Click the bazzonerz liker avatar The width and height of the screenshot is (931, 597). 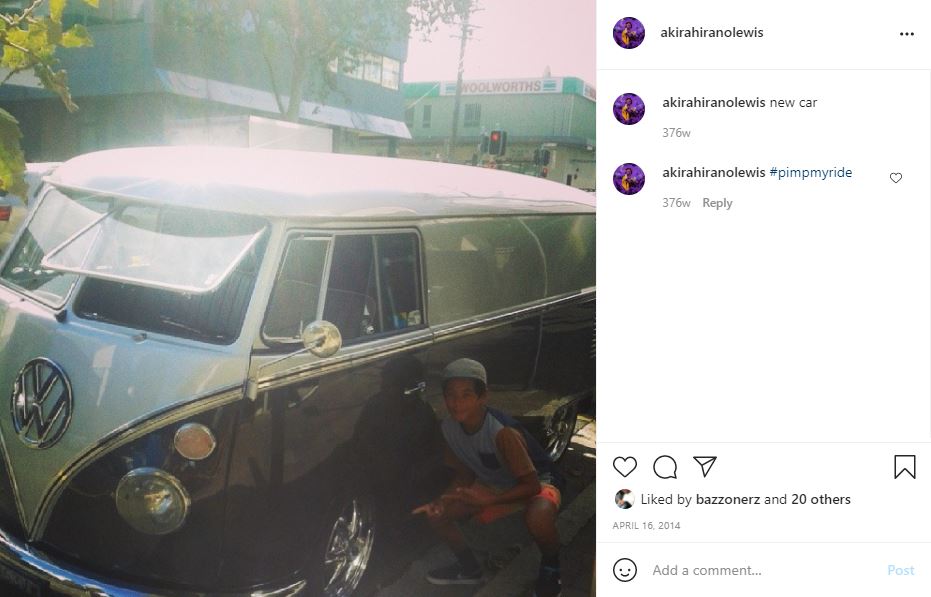(x=624, y=499)
